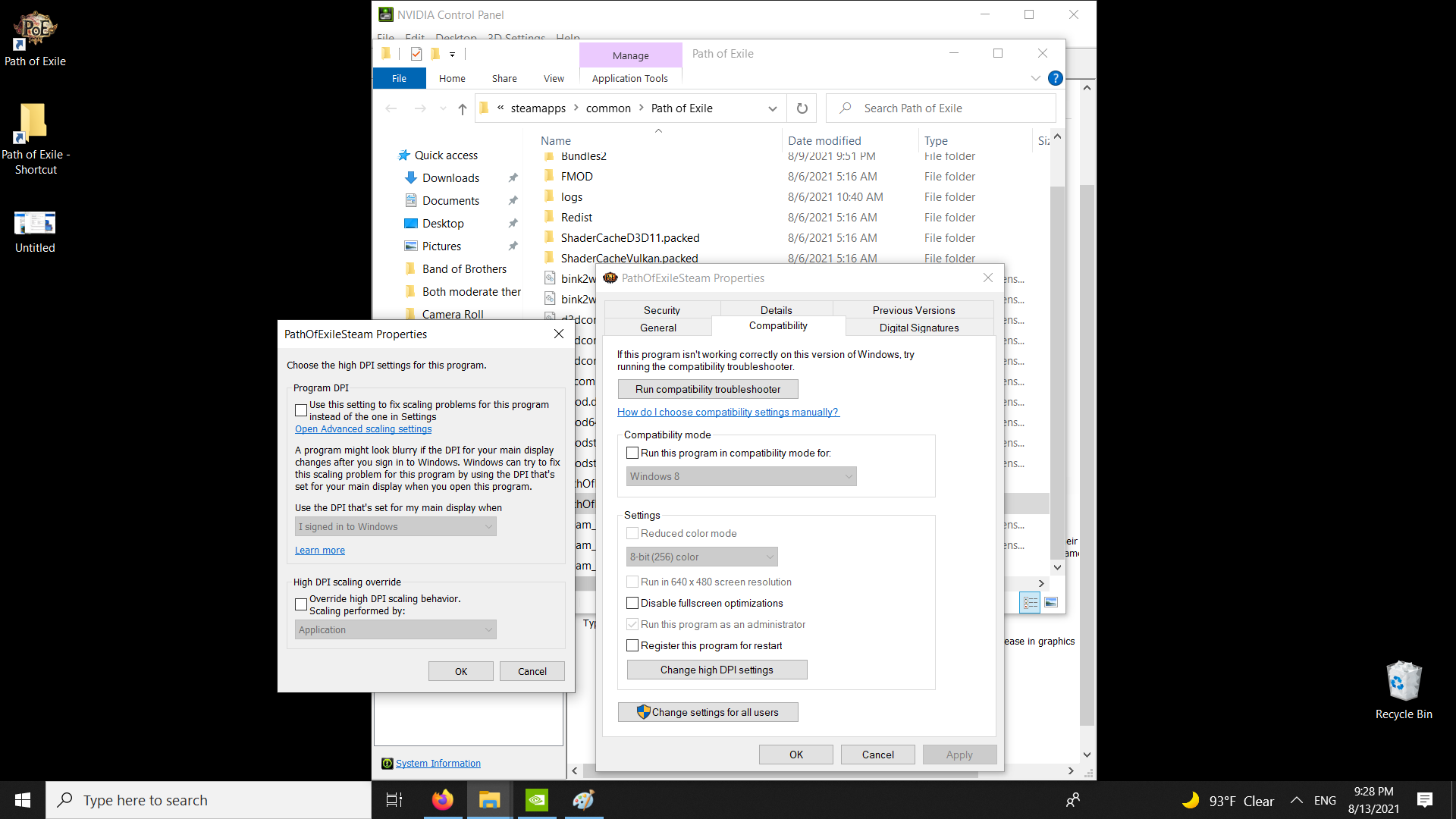The image size is (1456, 819).
Task: Open the Path of Exile desktop shortcut icon
Action: (x=35, y=39)
